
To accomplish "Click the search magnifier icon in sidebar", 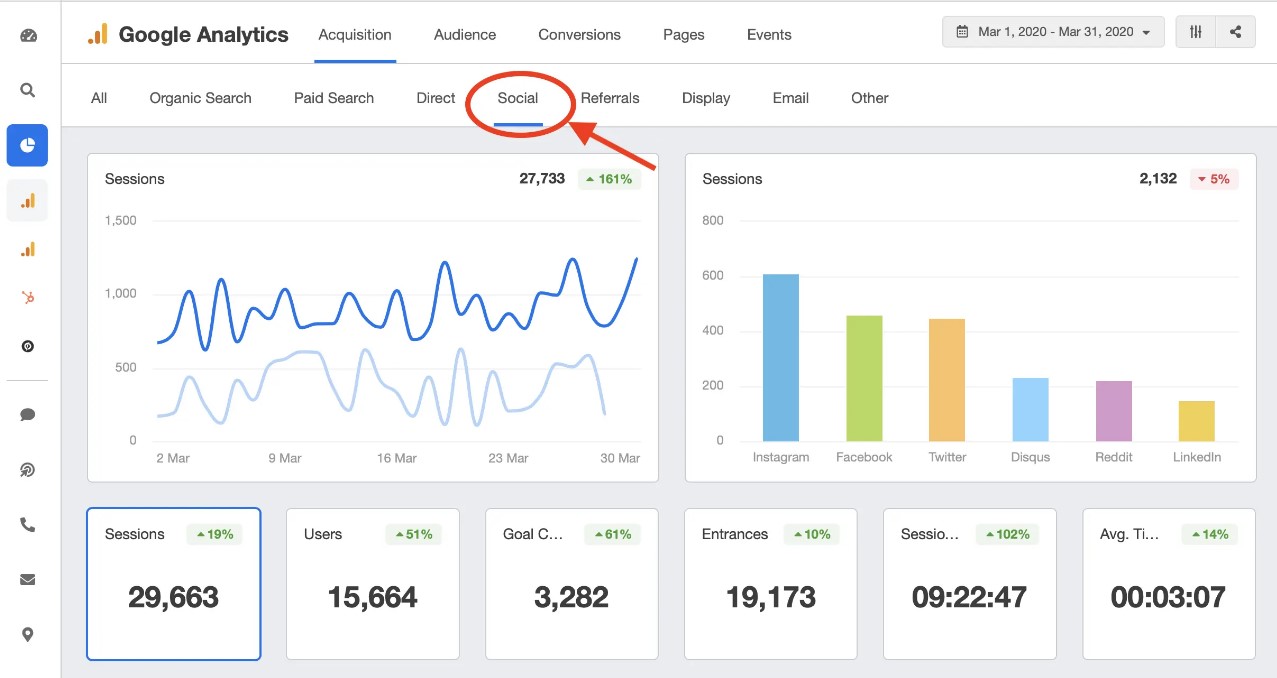I will [28, 90].
